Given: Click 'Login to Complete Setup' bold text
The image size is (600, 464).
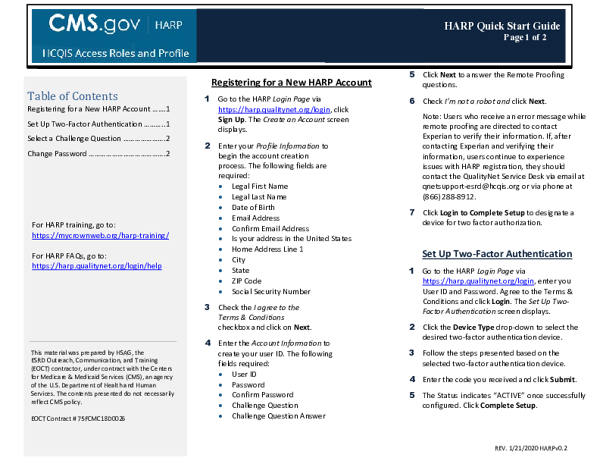Looking at the screenshot, I should (482, 213).
